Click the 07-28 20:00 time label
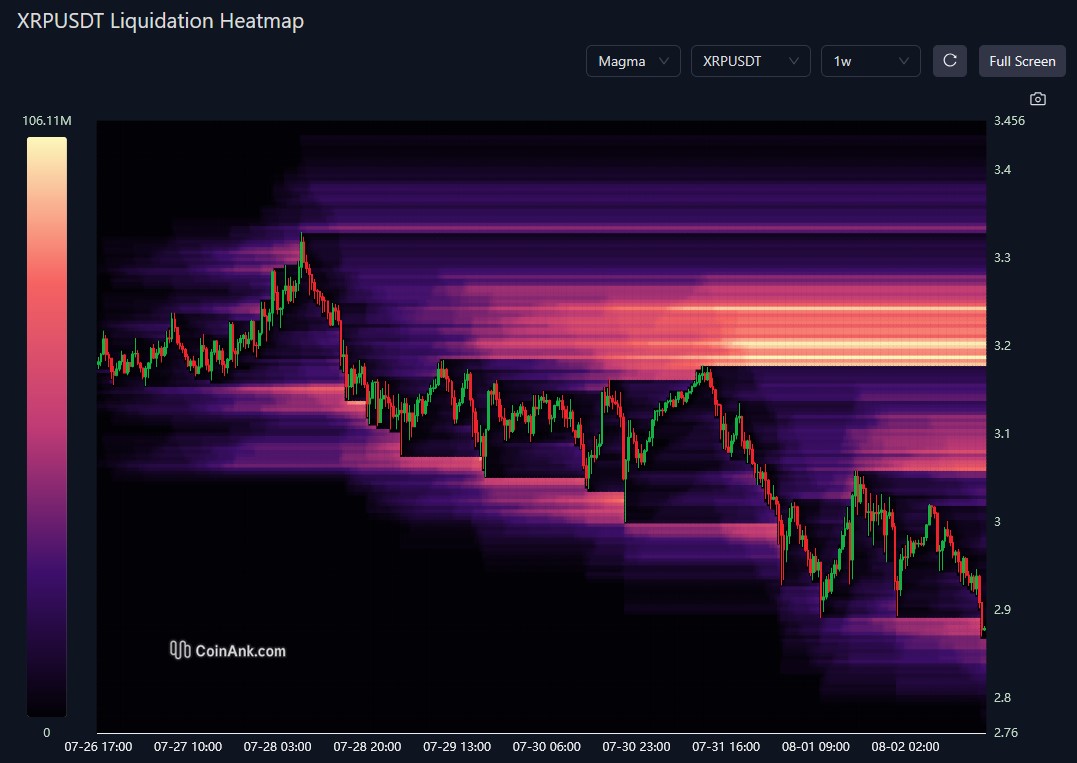 tap(367, 747)
